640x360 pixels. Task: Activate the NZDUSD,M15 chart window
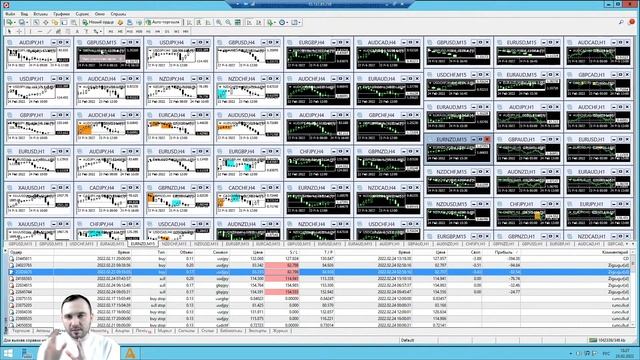click(451, 204)
